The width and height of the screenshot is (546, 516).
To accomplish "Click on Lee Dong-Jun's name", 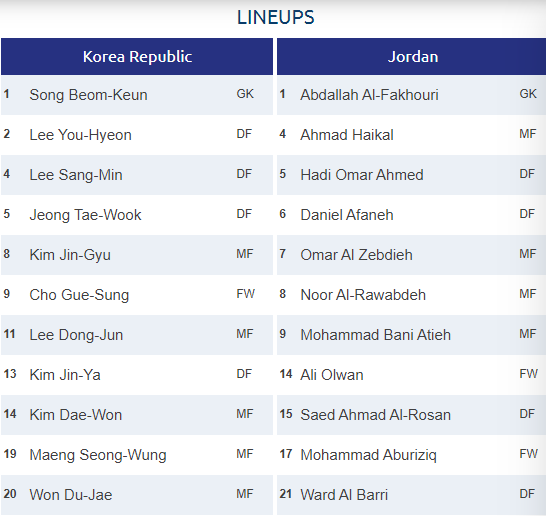I will point(76,335).
